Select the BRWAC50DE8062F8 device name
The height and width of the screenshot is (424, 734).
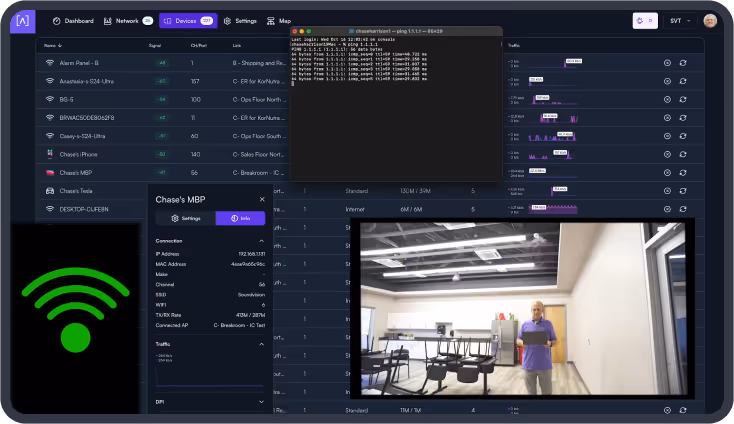click(x=87, y=117)
